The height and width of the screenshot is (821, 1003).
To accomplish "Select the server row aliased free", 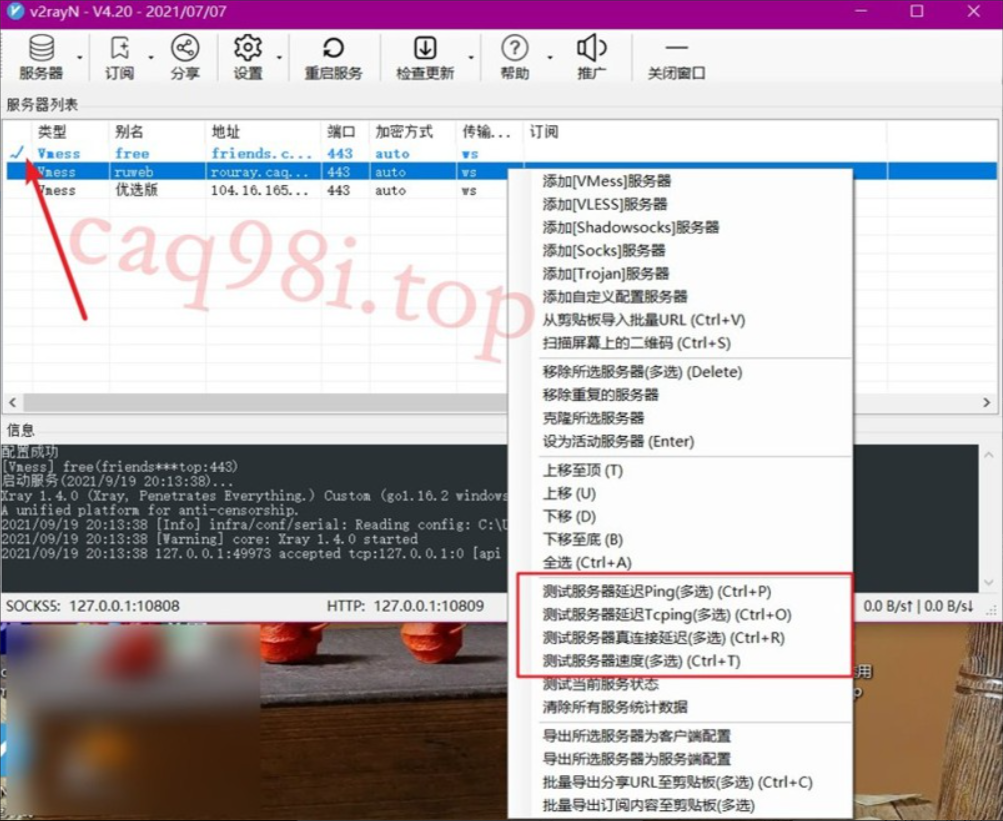I will coord(501,154).
